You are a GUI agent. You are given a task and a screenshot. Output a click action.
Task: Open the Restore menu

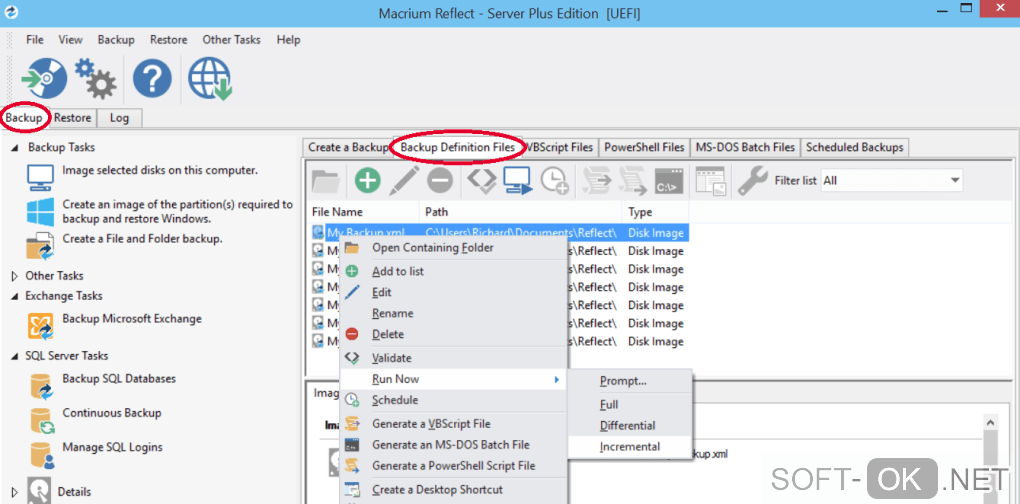pos(168,40)
